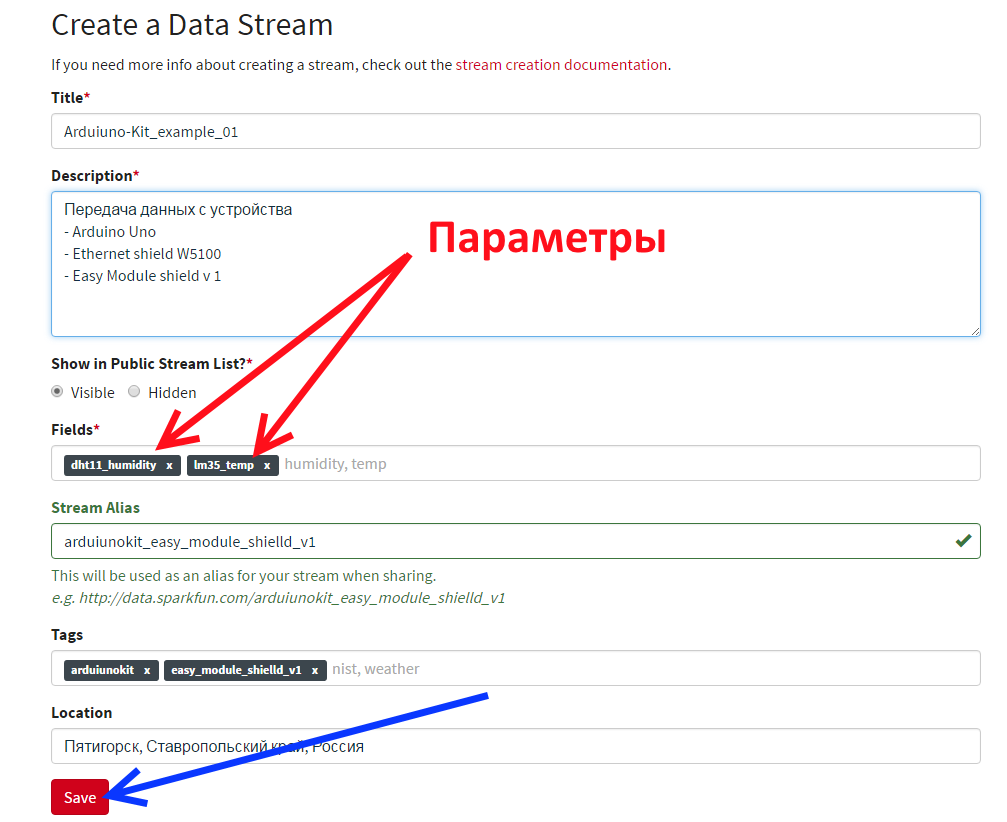Remove the arduiunokit tag
Image resolution: width=1007 pixels, height=822 pixels.
(147, 670)
